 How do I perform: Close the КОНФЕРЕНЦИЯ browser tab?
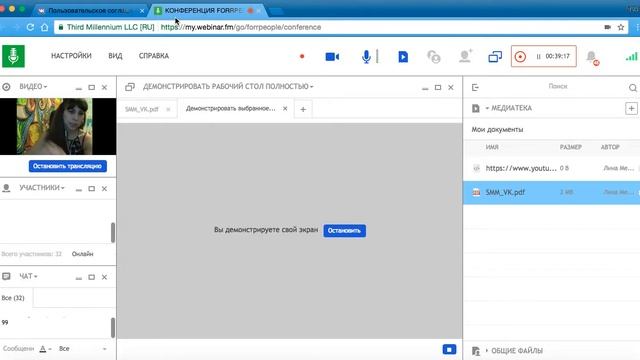coord(259,11)
